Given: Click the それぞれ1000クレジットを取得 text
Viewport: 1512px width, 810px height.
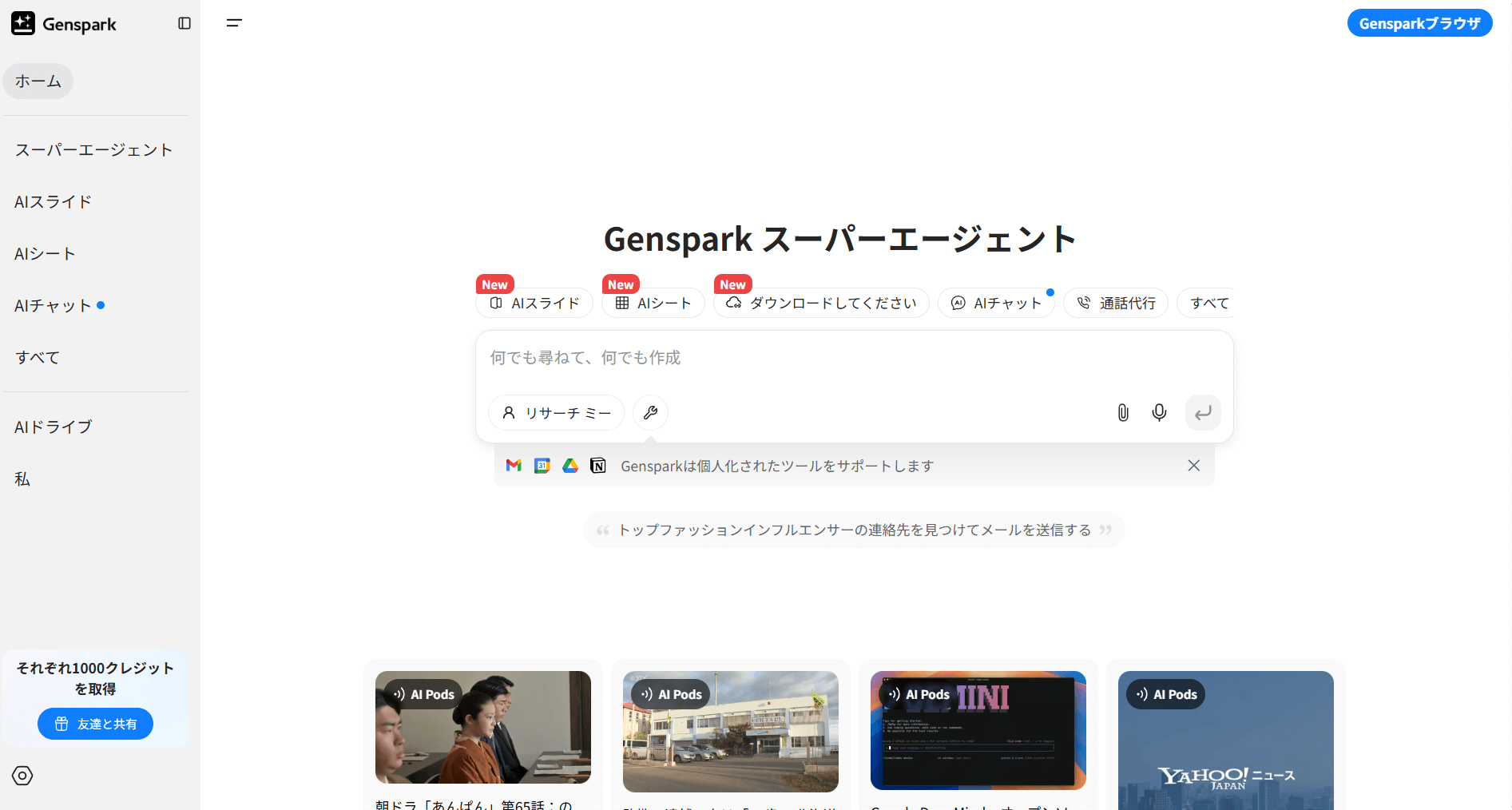Looking at the screenshot, I should (95, 678).
